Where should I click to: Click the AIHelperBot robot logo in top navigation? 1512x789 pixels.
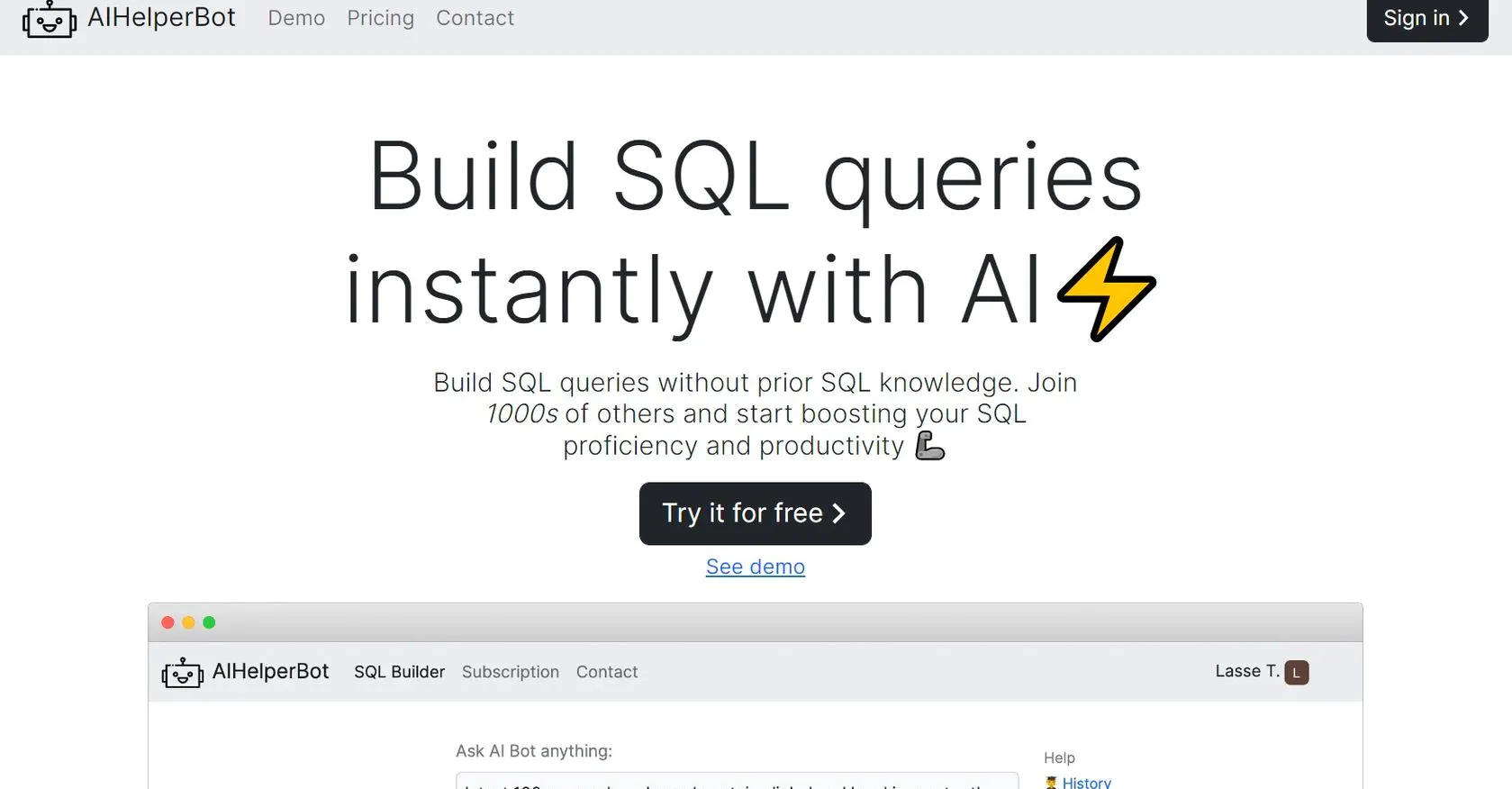pyautogui.click(x=50, y=20)
